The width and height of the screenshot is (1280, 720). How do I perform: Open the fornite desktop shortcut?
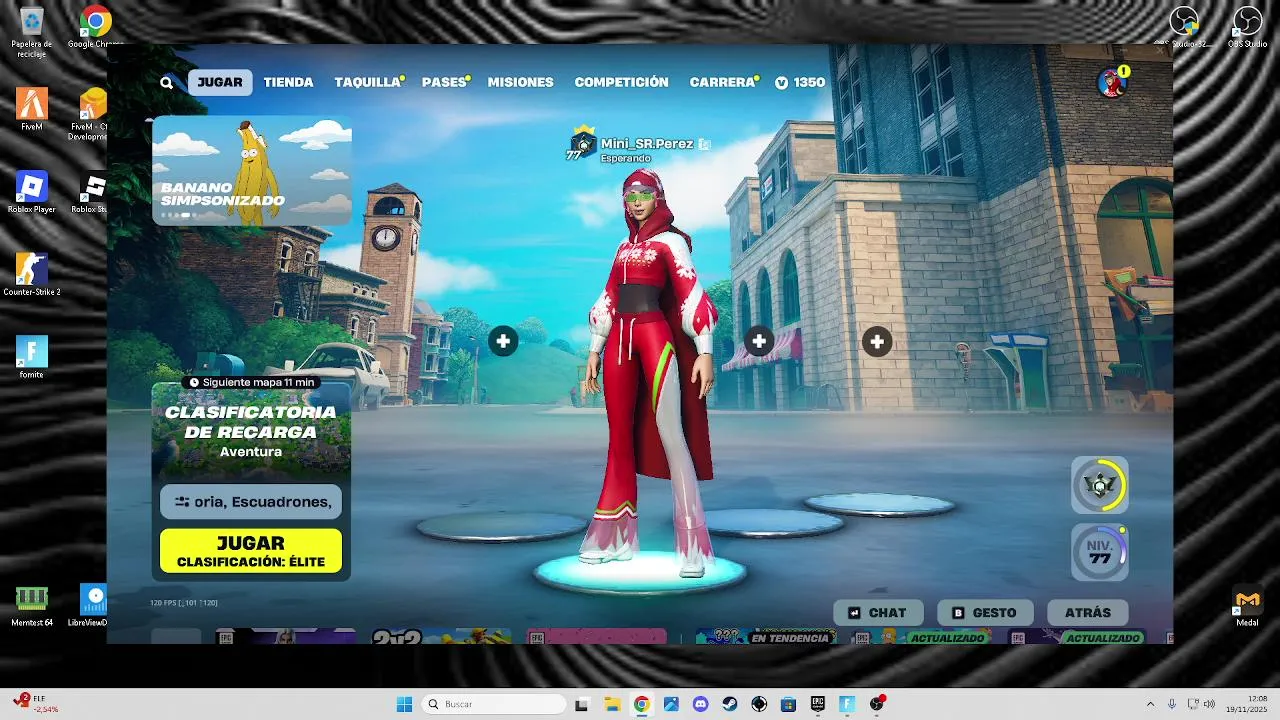tap(32, 357)
